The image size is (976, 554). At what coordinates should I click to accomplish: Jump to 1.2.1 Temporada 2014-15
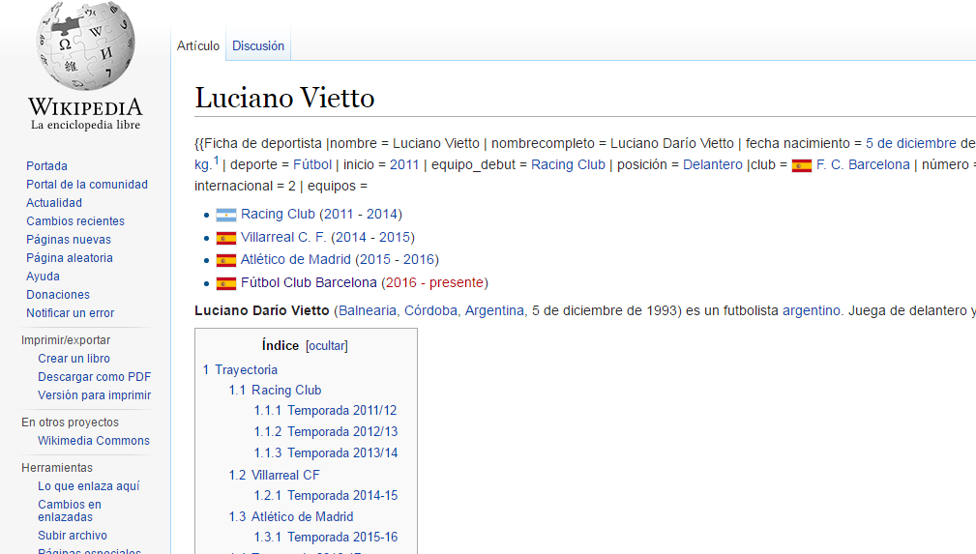pos(326,496)
